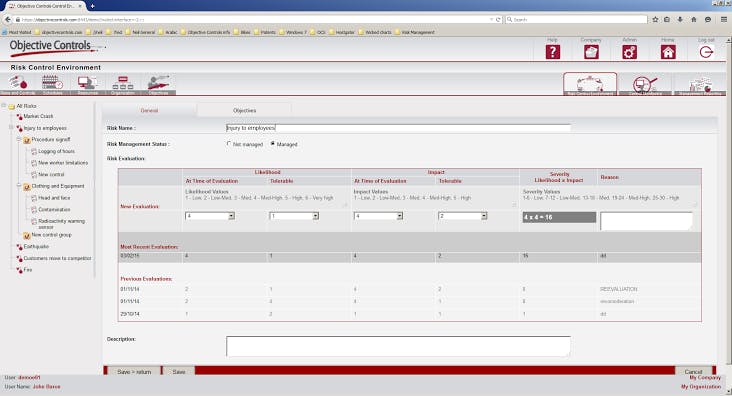Click the Objective Controls browser tab
The height and width of the screenshot is (396, 732).
coord(45,6)
